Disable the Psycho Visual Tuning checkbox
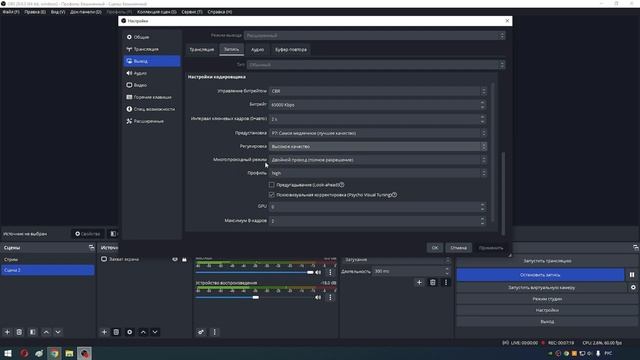This screenshot has width=640, height=360. [272, 195]
